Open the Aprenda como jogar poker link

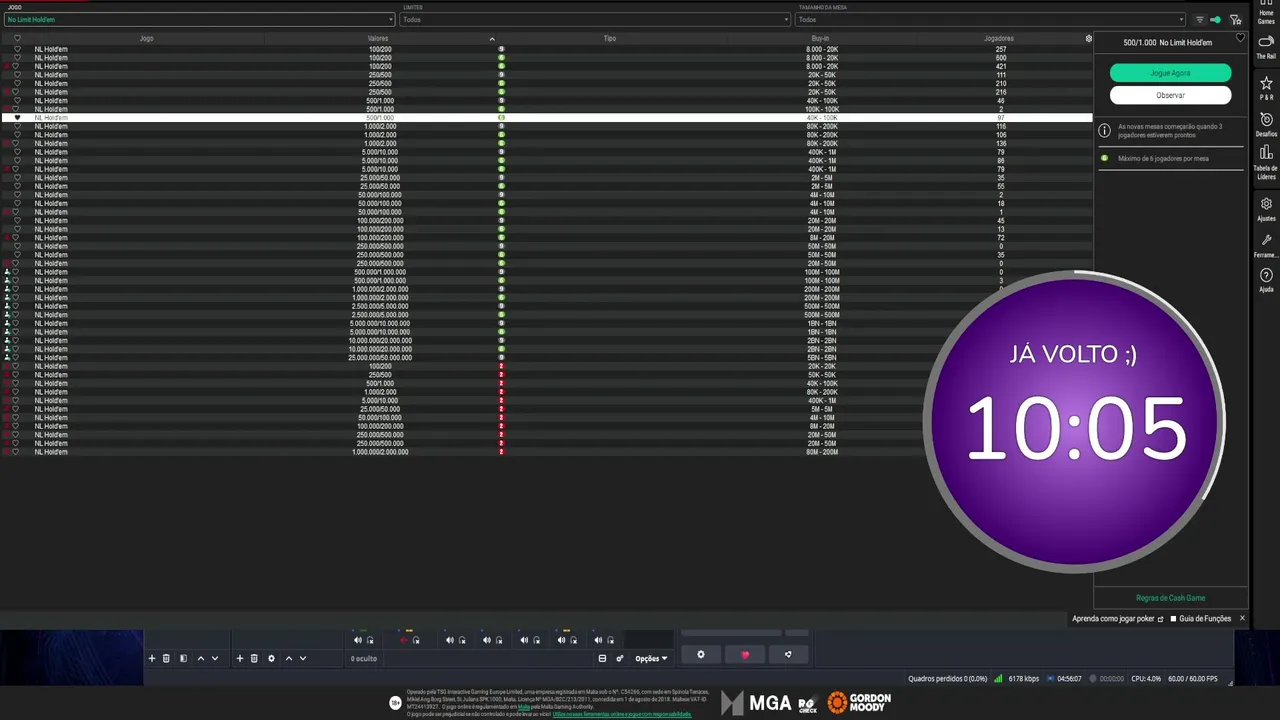coord(1118,619)
